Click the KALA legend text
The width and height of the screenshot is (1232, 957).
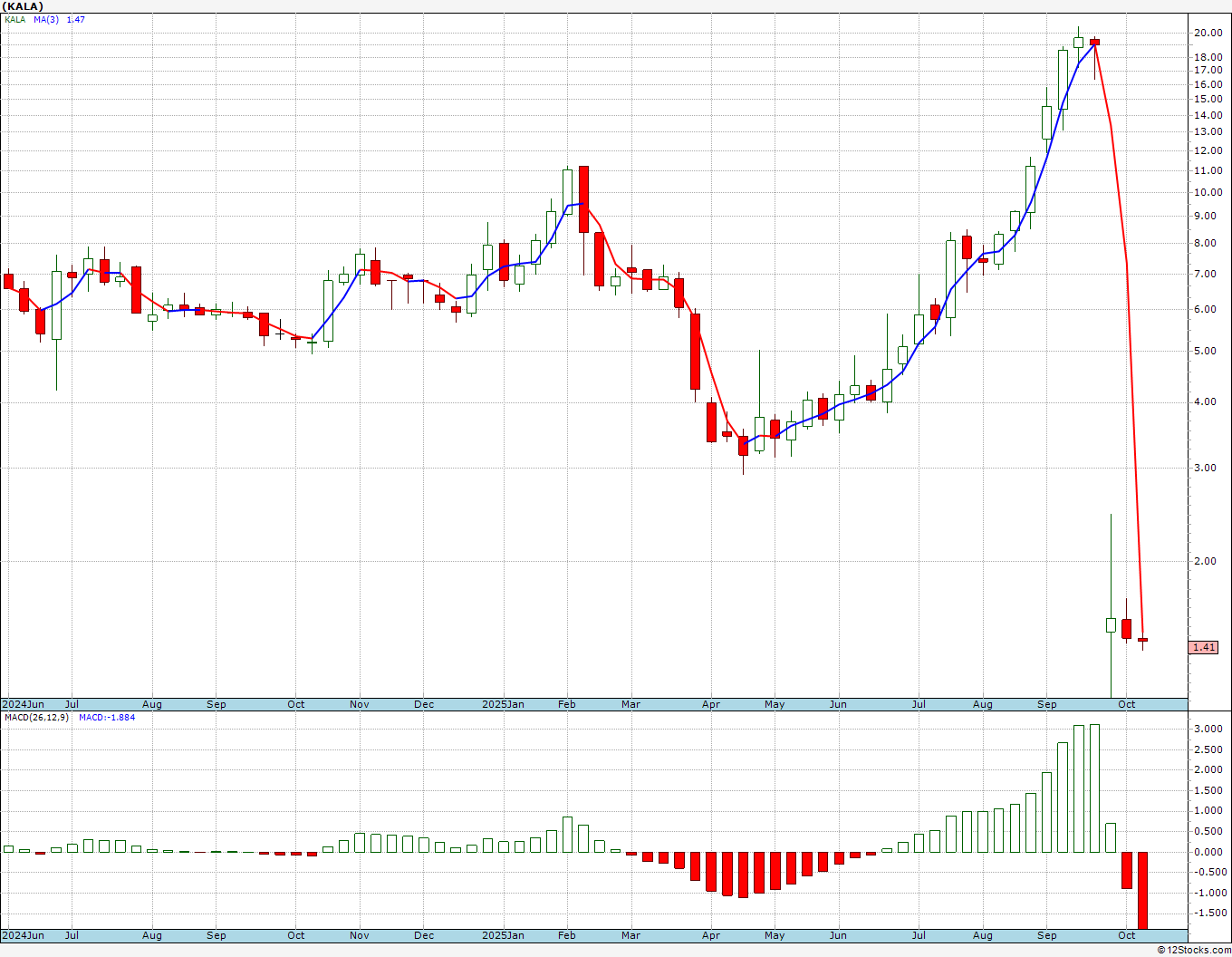[15, 19]
